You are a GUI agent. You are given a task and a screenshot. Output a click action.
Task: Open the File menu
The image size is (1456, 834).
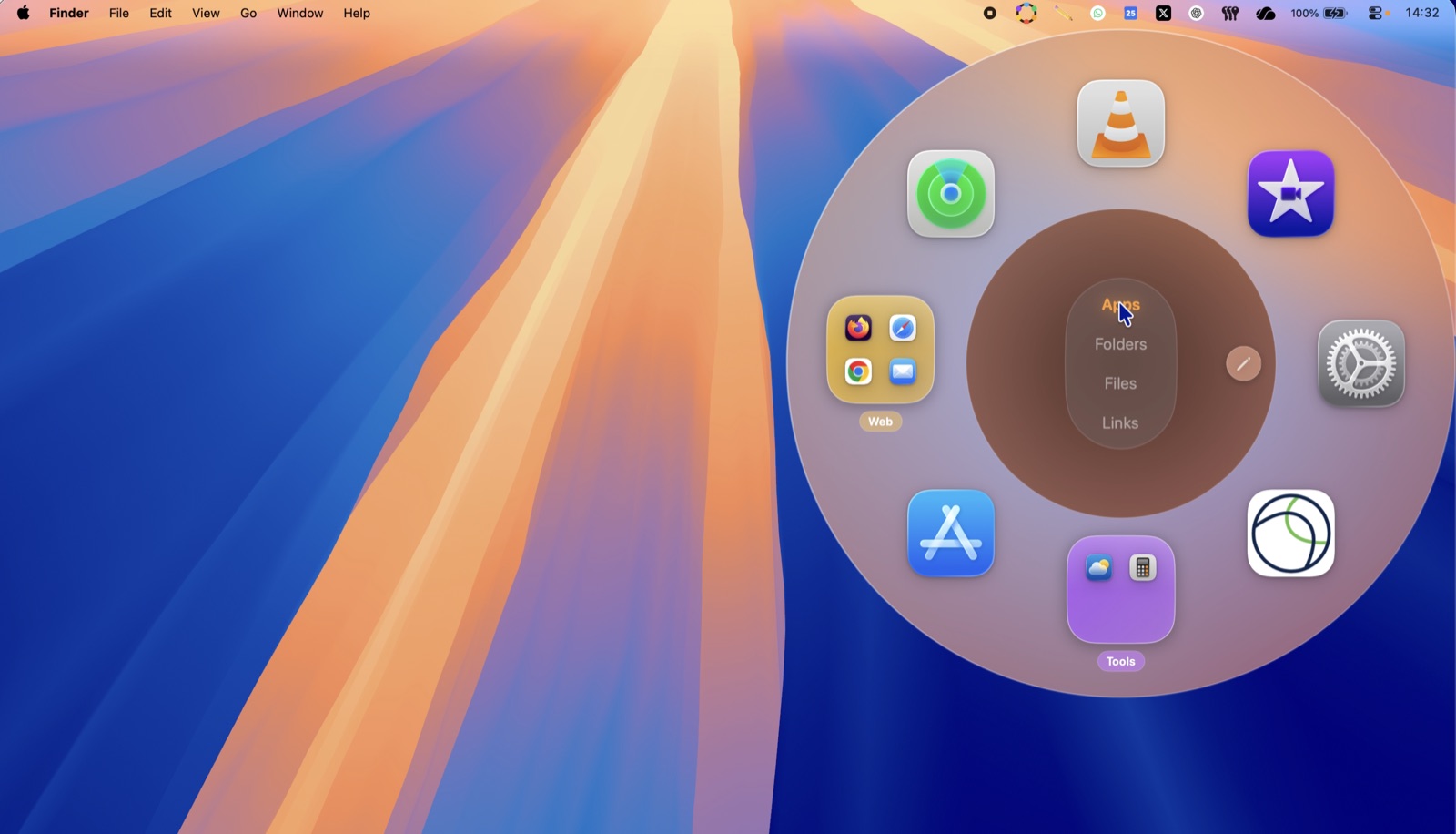tap(119, 13)
